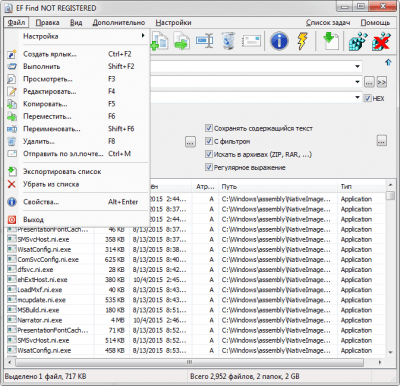This screenshot has height=386, width=400.
Task: Disable Искать в архивах (ZIP, RAR, ...)
Action: [x=209, y=154]
